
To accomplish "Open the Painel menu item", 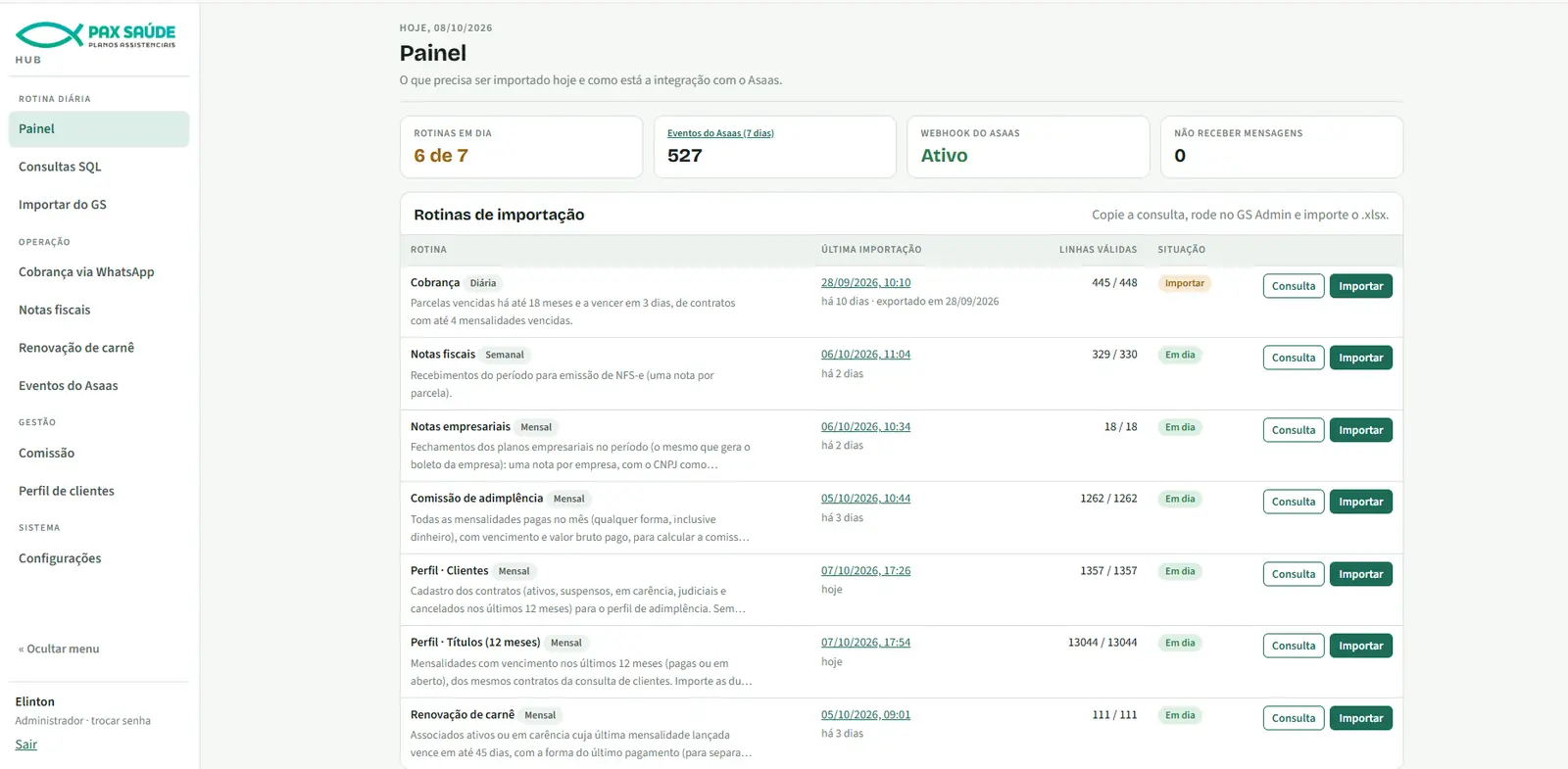I will click(x=99, y=129).
